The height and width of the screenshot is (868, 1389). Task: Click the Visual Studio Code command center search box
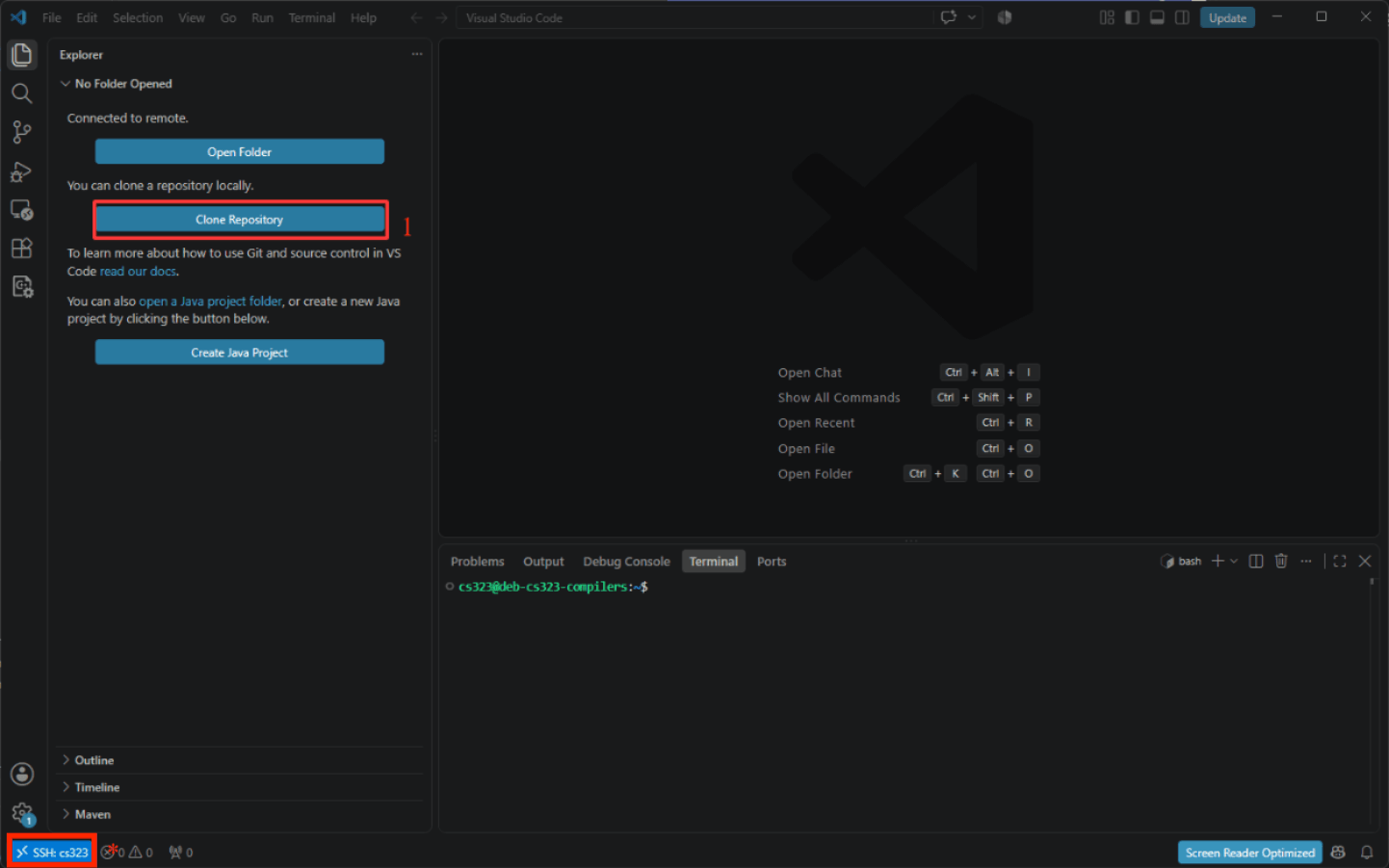[694, 17]
